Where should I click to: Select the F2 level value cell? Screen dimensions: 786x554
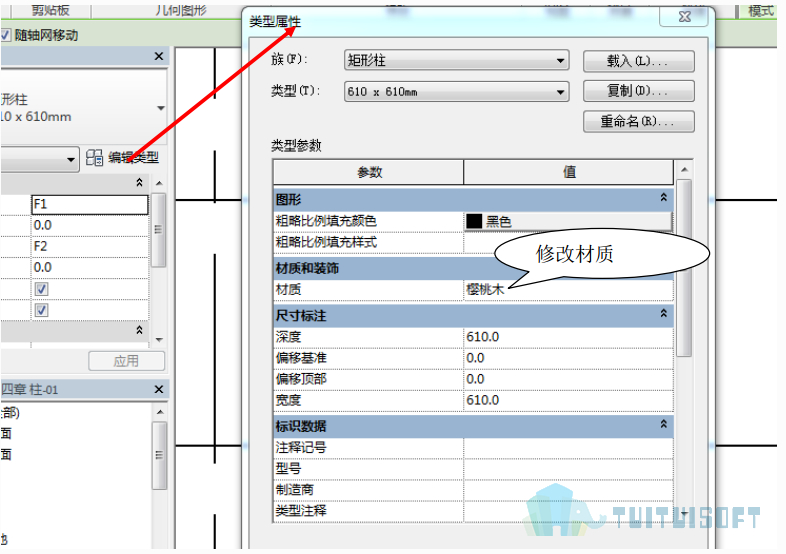[x=90, y=247]
